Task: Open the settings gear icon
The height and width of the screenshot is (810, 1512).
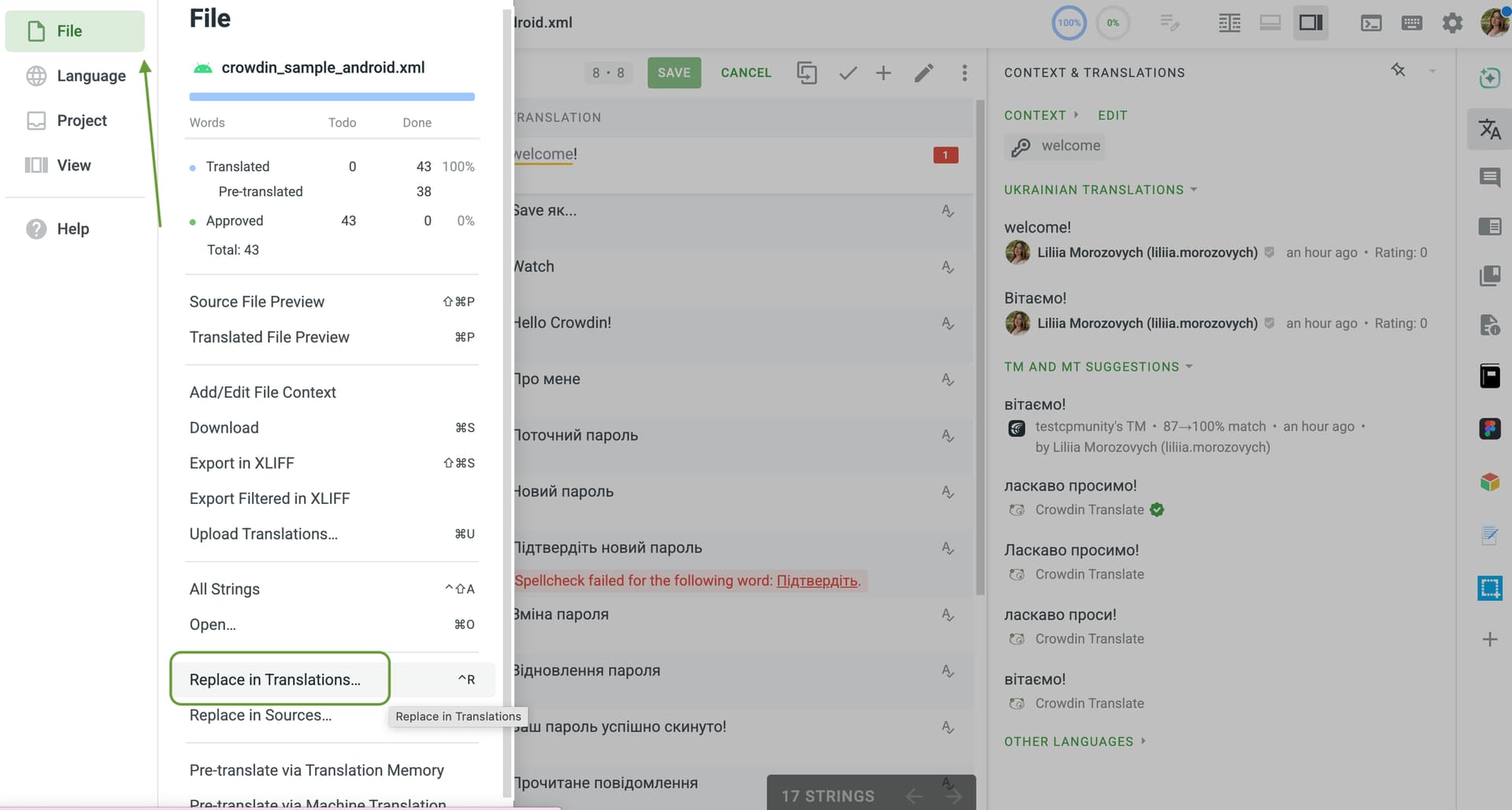Action: coord(1452,23)
